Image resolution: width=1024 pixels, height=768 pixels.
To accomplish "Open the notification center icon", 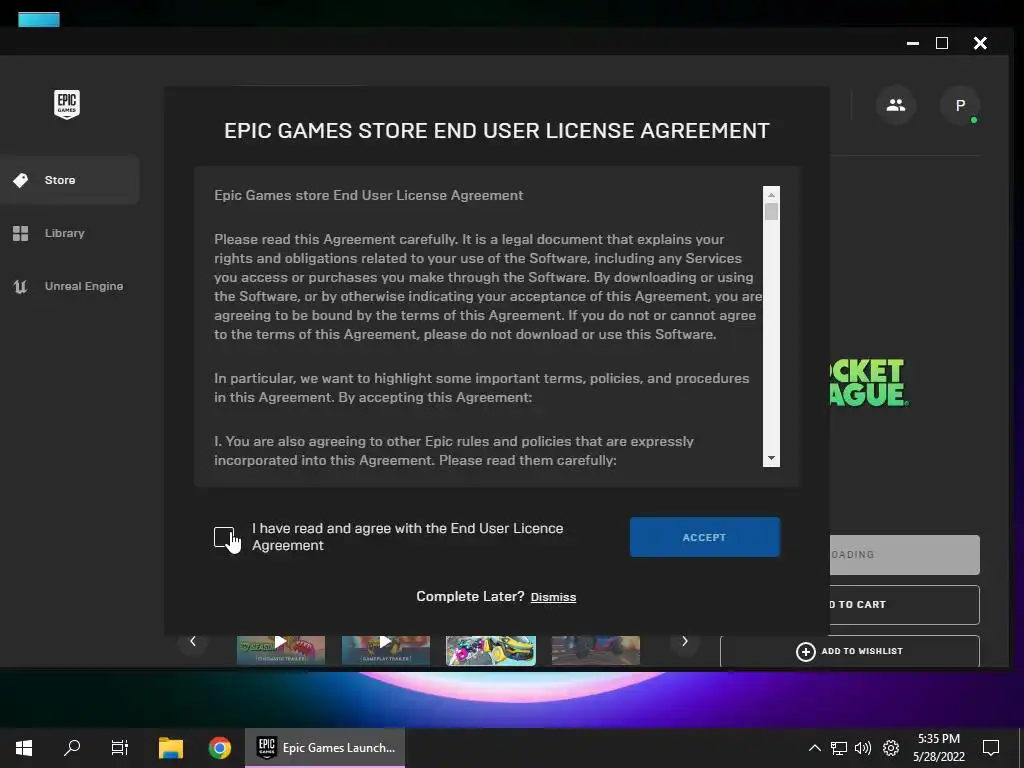I will [991, 748].
